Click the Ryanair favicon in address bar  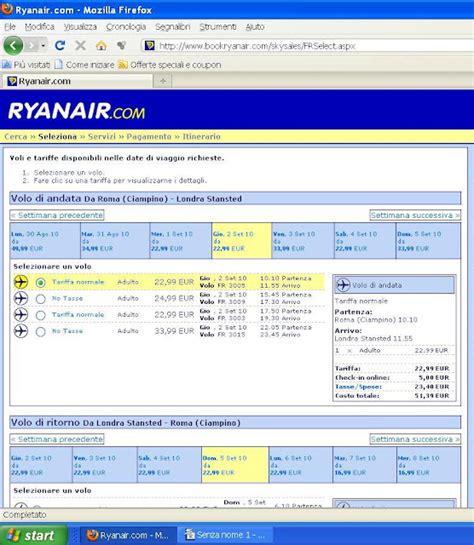tap(149, 46)
